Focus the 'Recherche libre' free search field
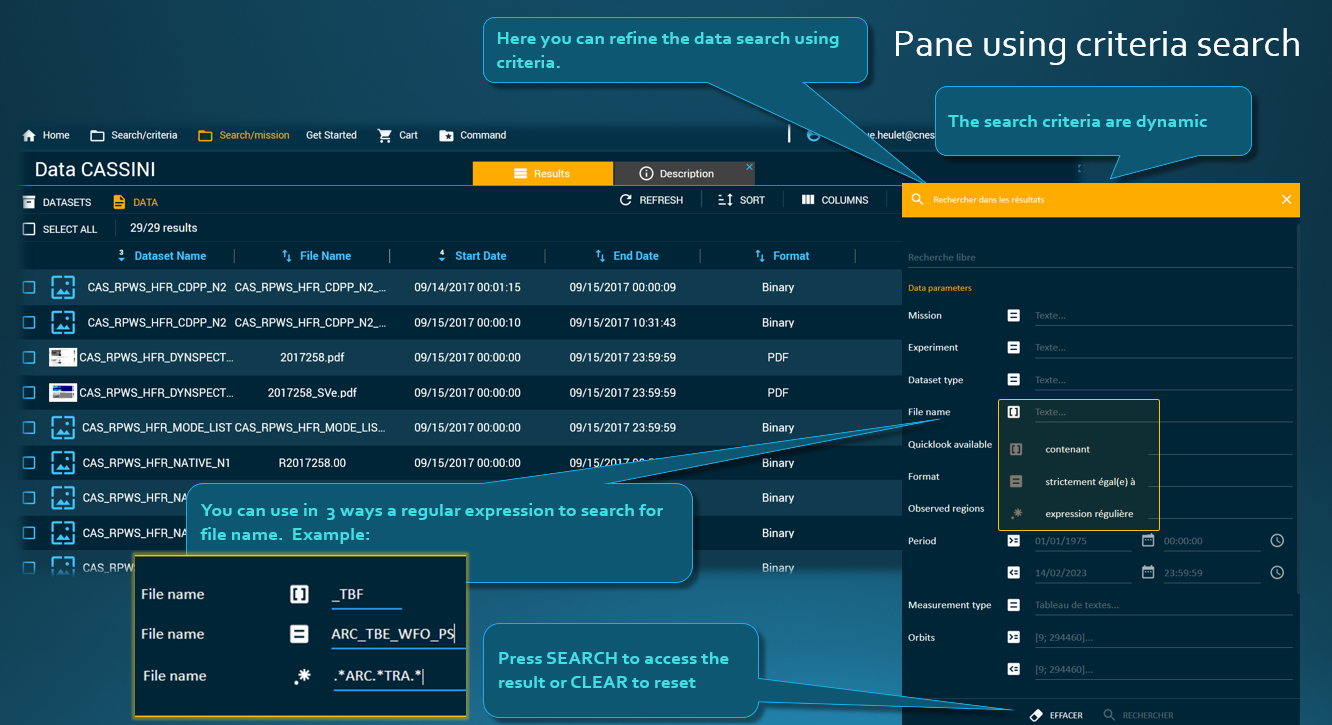Viewport: 1332px width, 725px height. click(x=1100, y=257)
